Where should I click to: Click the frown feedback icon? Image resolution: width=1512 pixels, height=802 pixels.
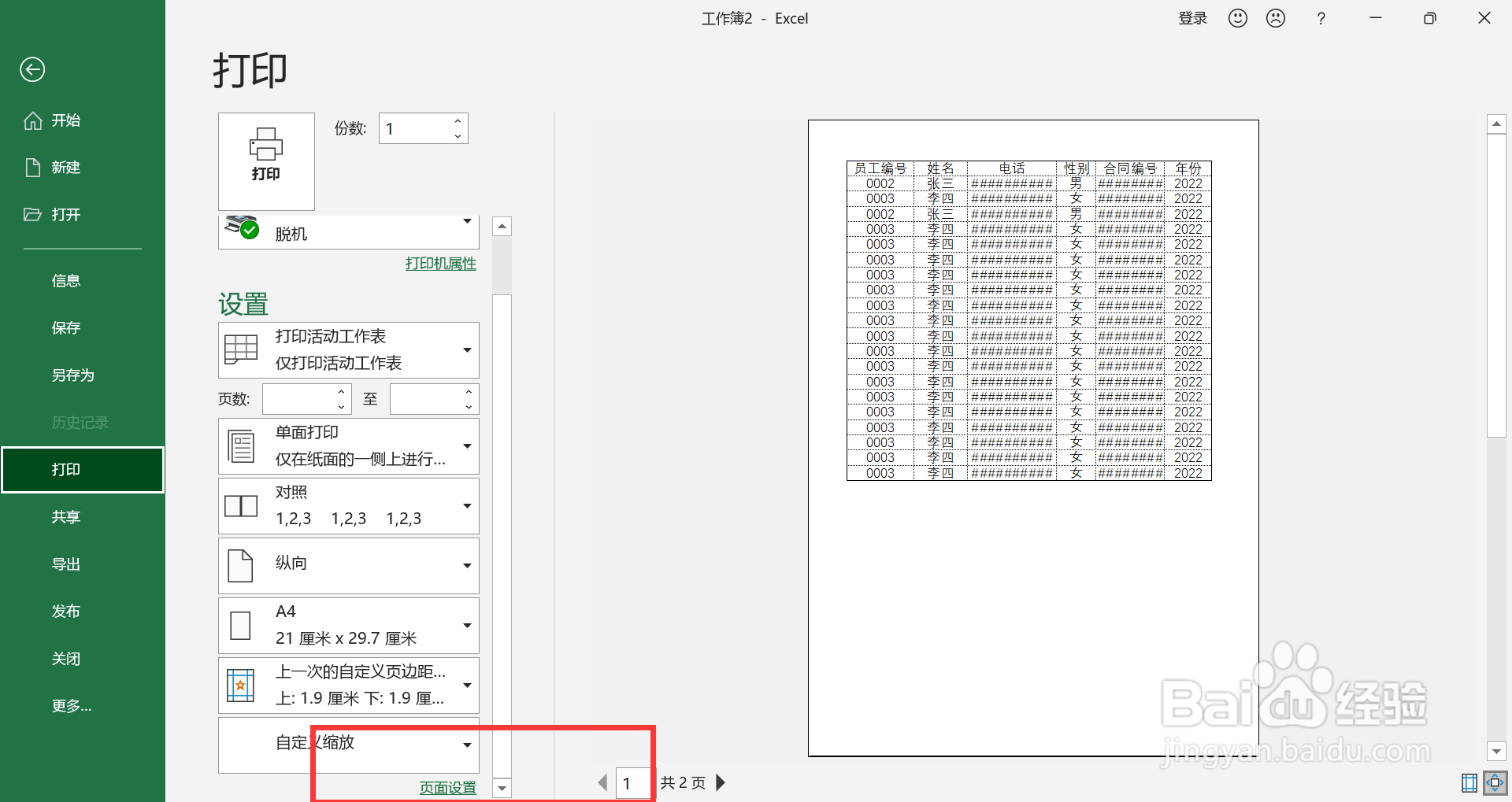coord(1276,18)
